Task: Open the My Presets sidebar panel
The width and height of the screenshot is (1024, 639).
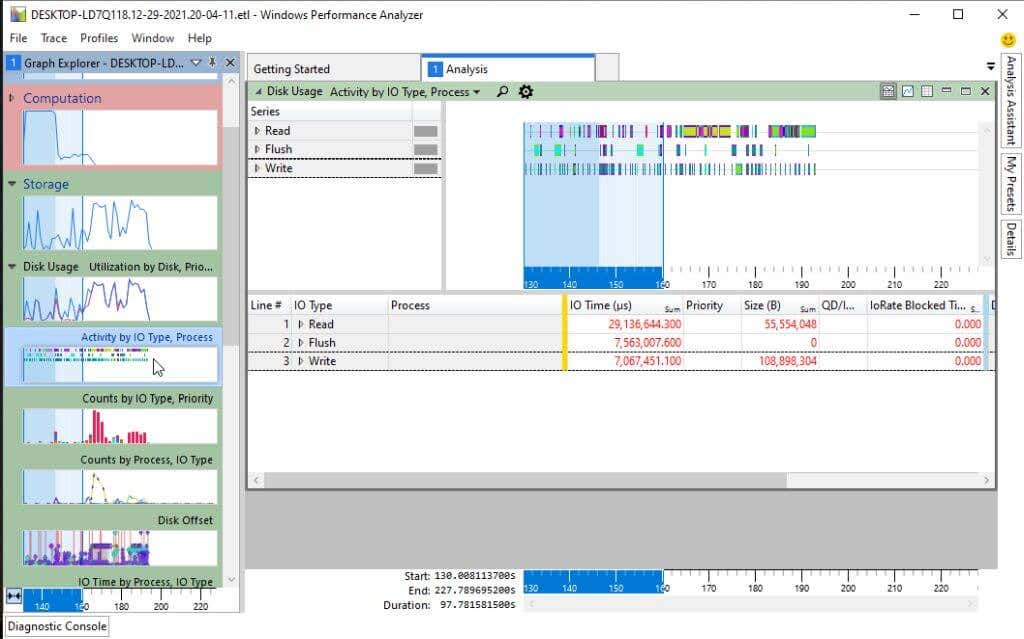Action: pyautogui.click(x=1010, y=184)
